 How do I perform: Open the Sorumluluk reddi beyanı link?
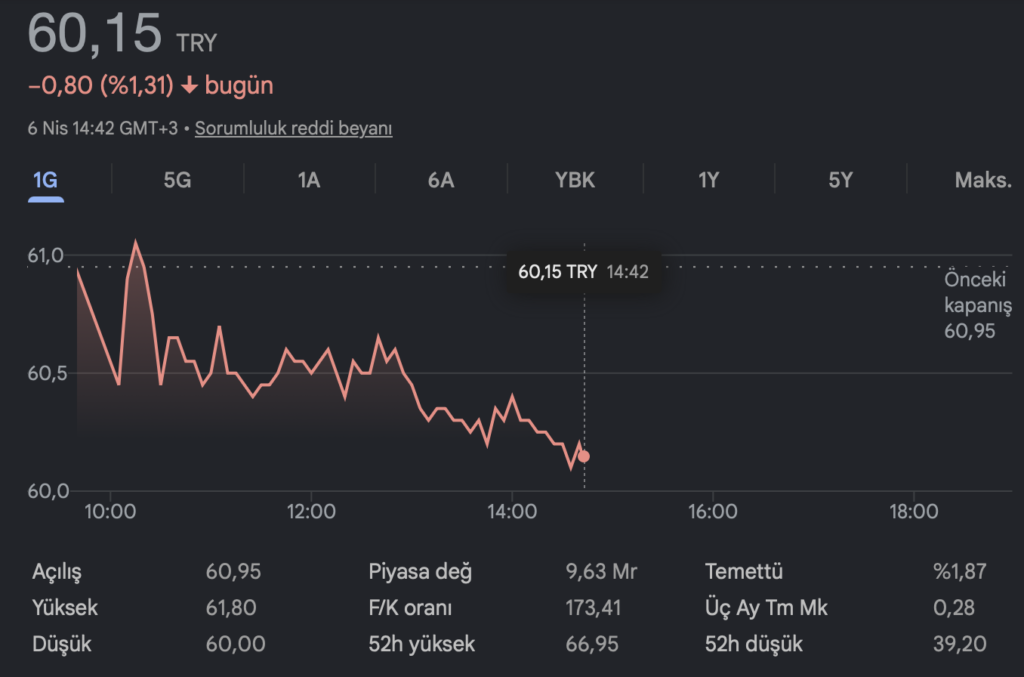[293, 128]
